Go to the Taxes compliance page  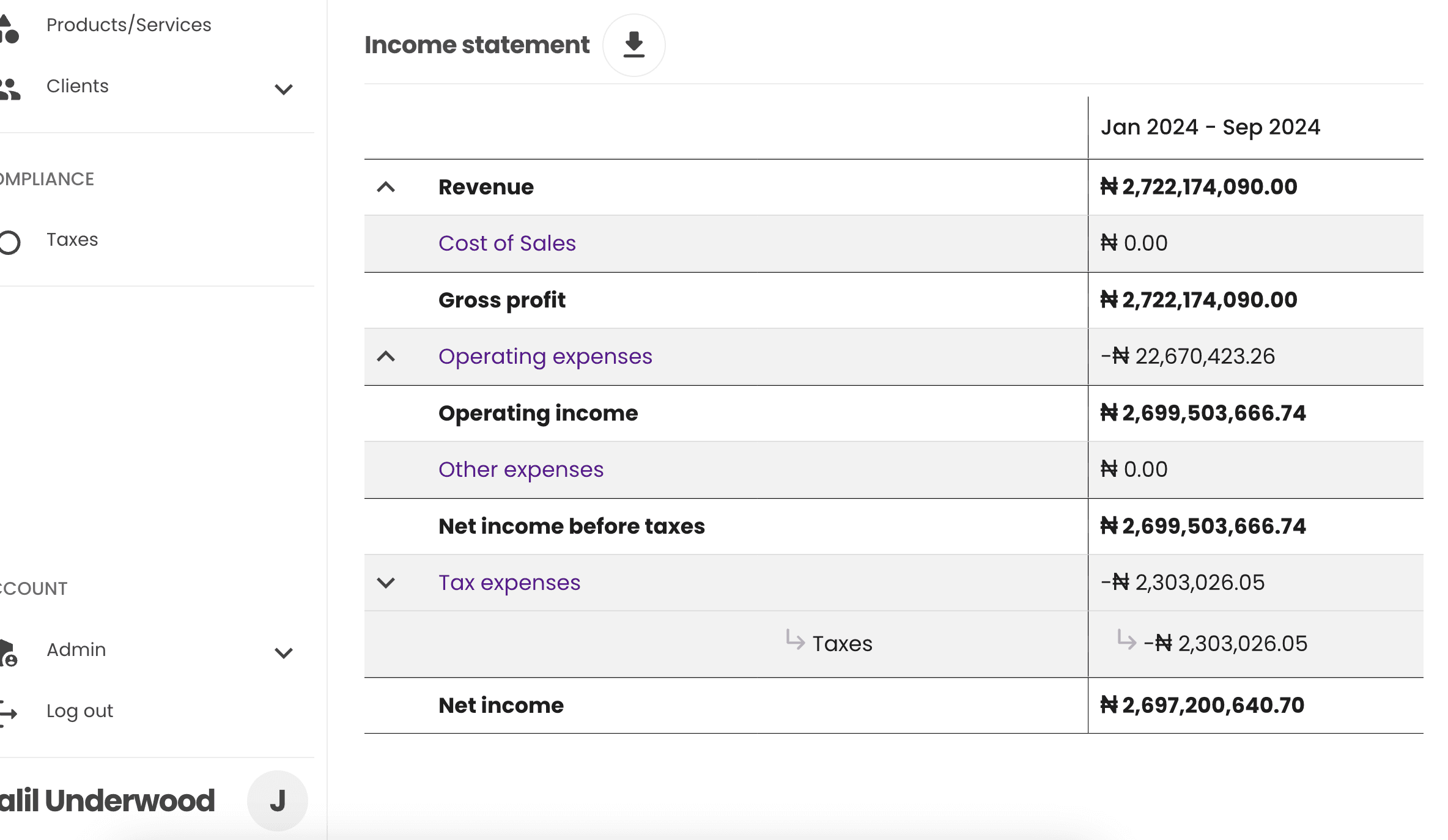tap(72, 240)
